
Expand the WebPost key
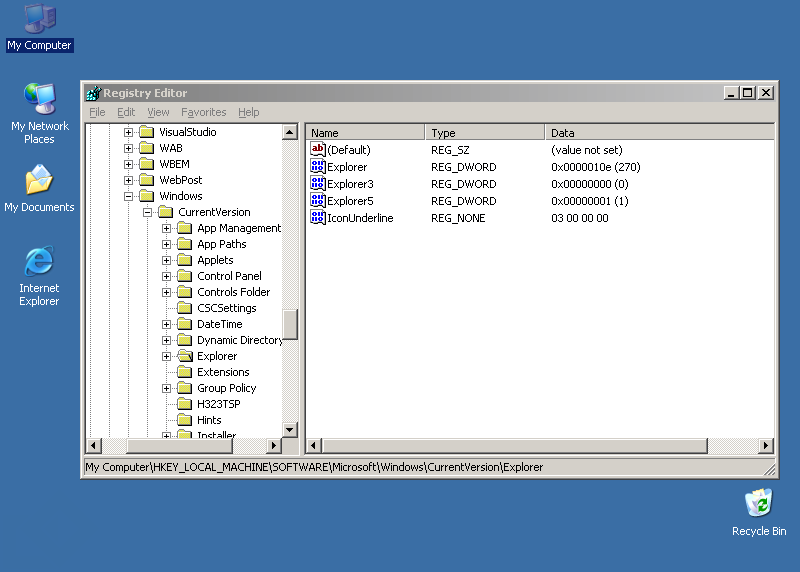point(129,180)
